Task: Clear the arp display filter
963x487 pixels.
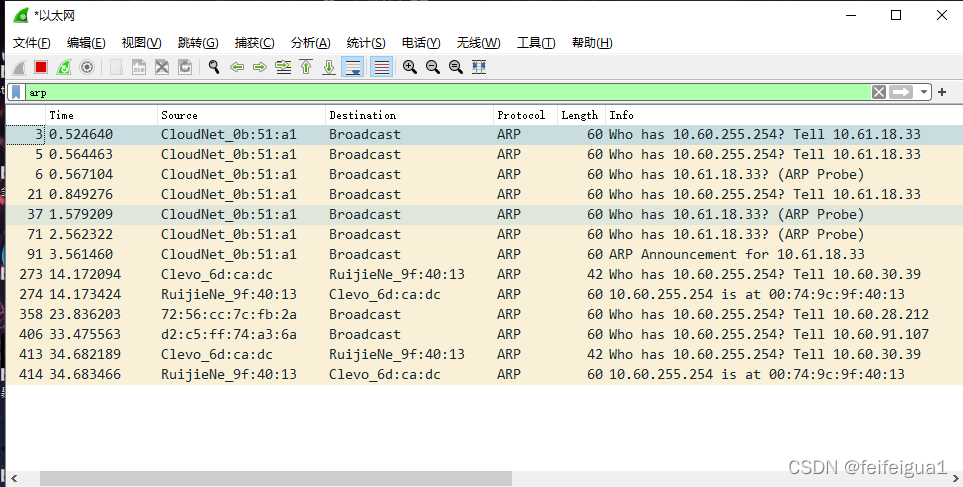Action: (879, 92)
